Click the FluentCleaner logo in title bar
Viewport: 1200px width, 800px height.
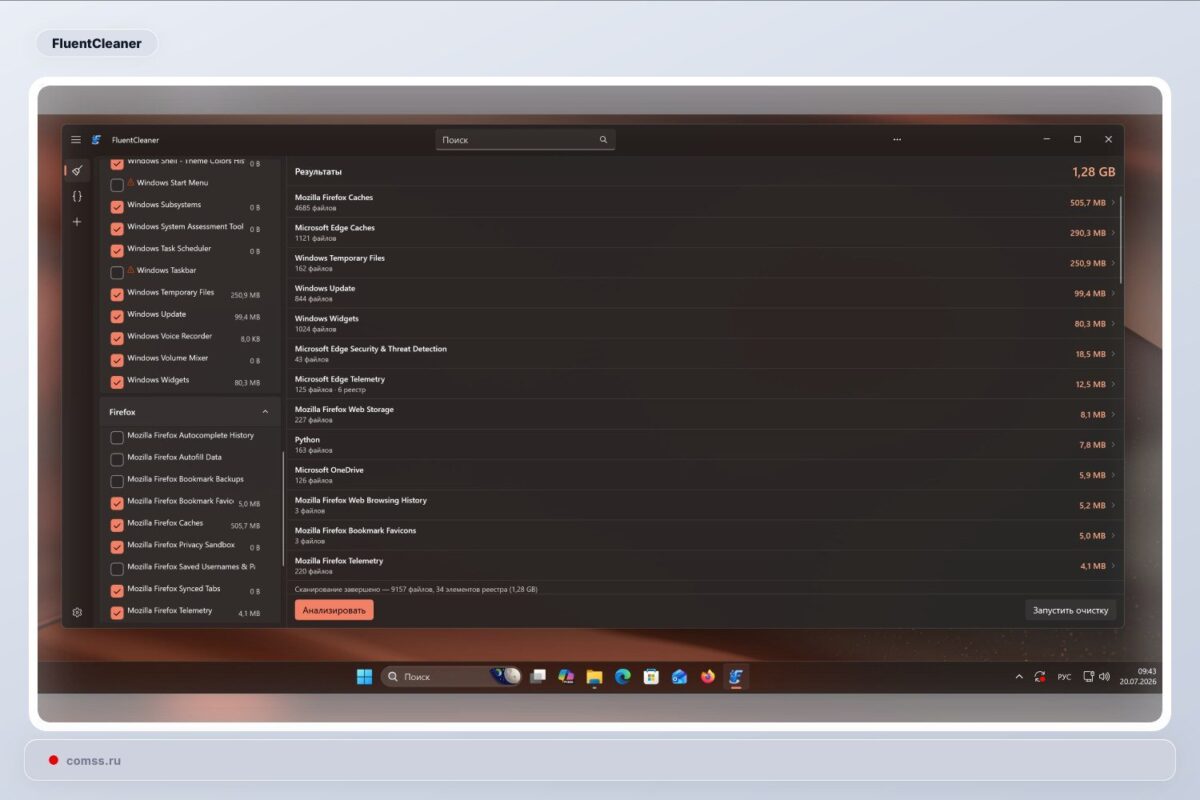[x=97, y=140]
